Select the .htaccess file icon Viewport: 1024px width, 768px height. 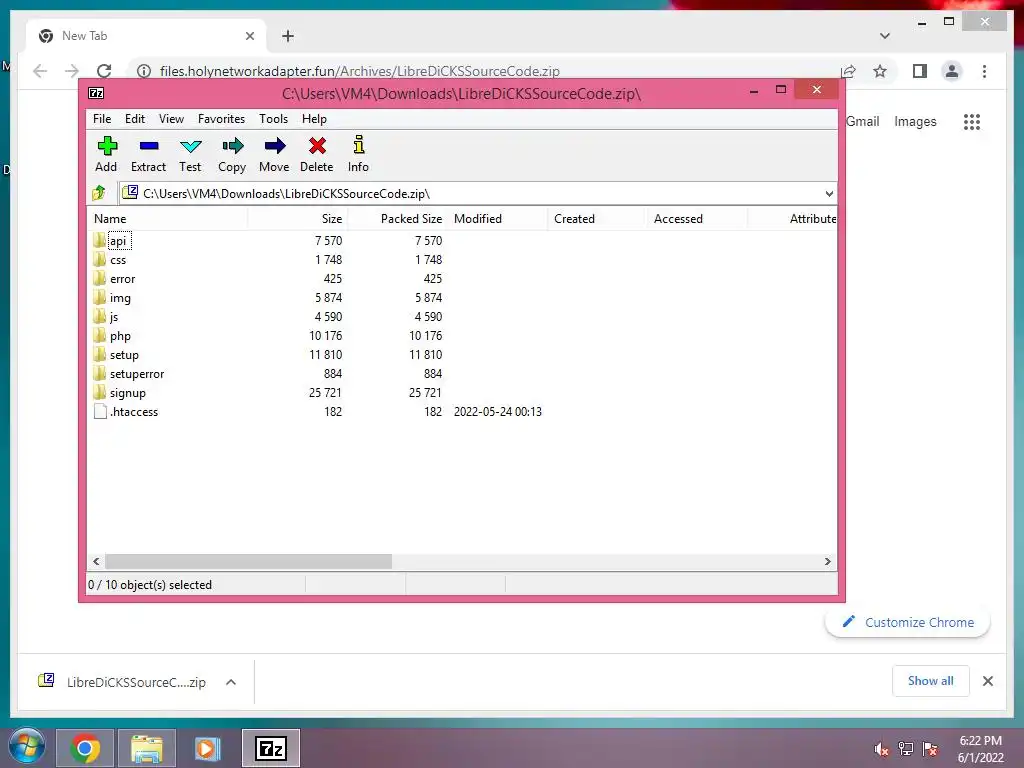100,411
